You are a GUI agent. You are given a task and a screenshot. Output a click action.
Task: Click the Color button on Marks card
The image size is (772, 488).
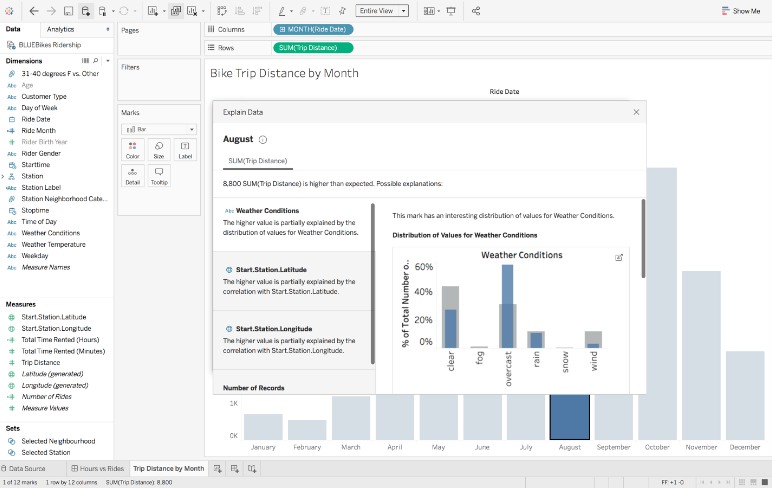[132, 150]
